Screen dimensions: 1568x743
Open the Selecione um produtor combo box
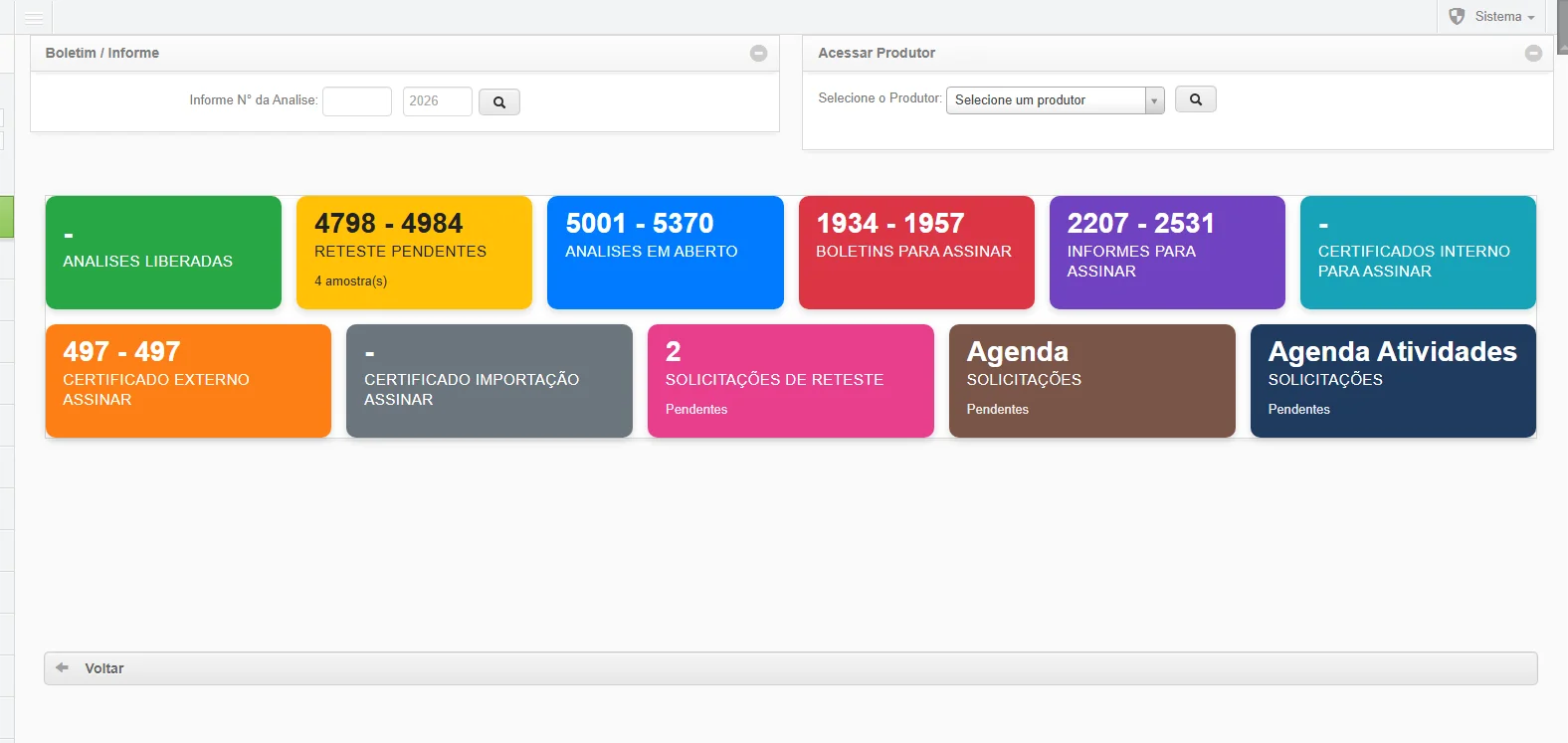click(x=1055, y=100)
